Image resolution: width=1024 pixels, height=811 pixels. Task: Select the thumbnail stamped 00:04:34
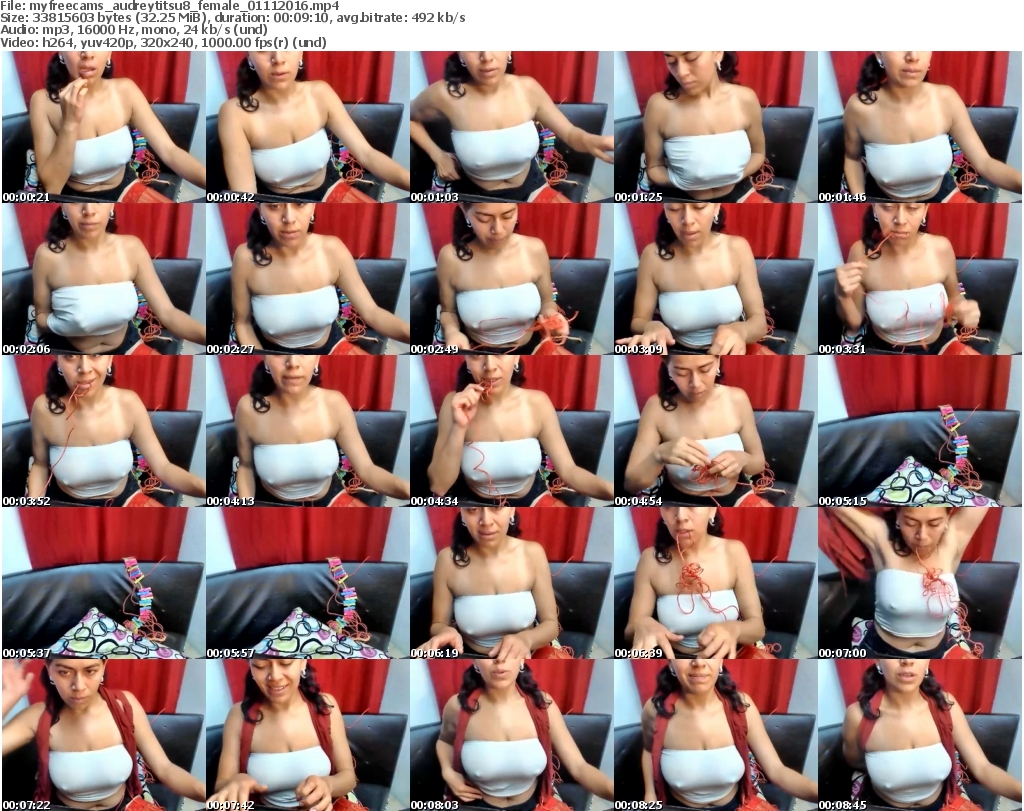511,431
